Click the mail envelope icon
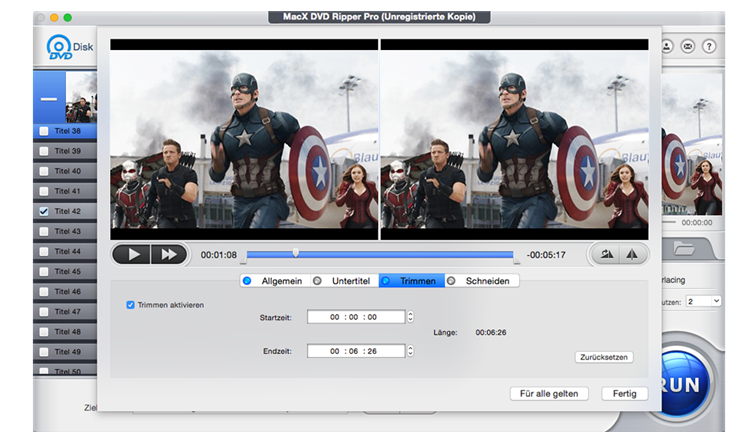Image resolution: width=755 pixels, height=445 pixels. [688, 47]
